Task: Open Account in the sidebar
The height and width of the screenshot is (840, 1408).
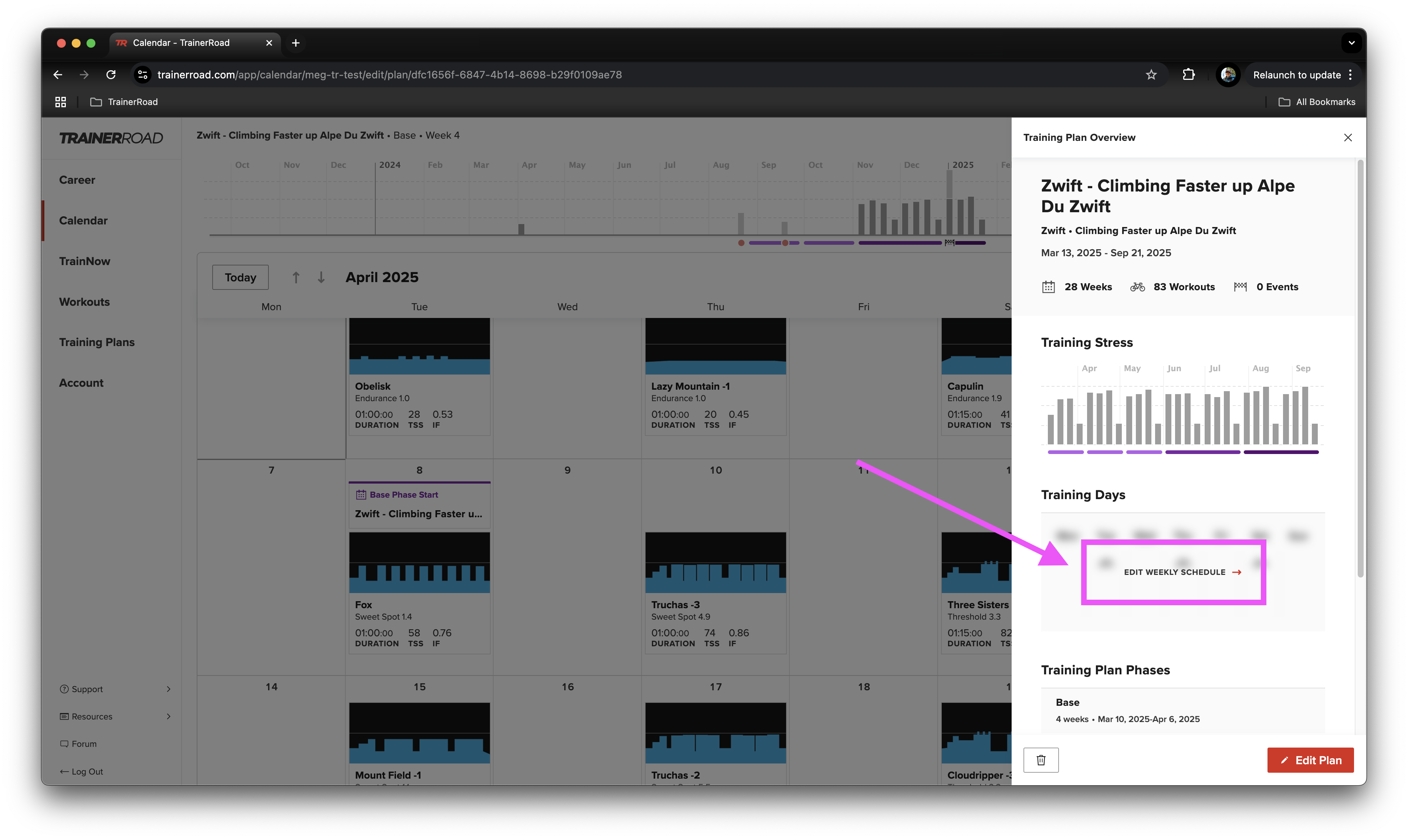Action: coord(81,383)
